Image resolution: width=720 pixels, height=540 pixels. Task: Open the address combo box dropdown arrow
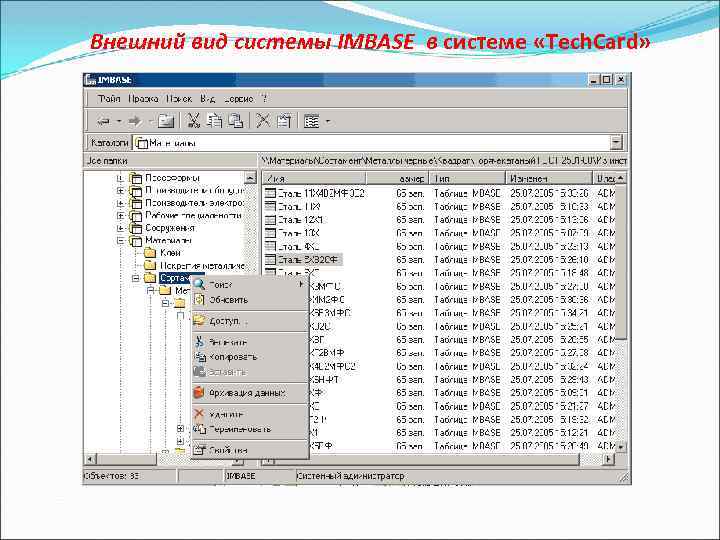coord(617,142)
